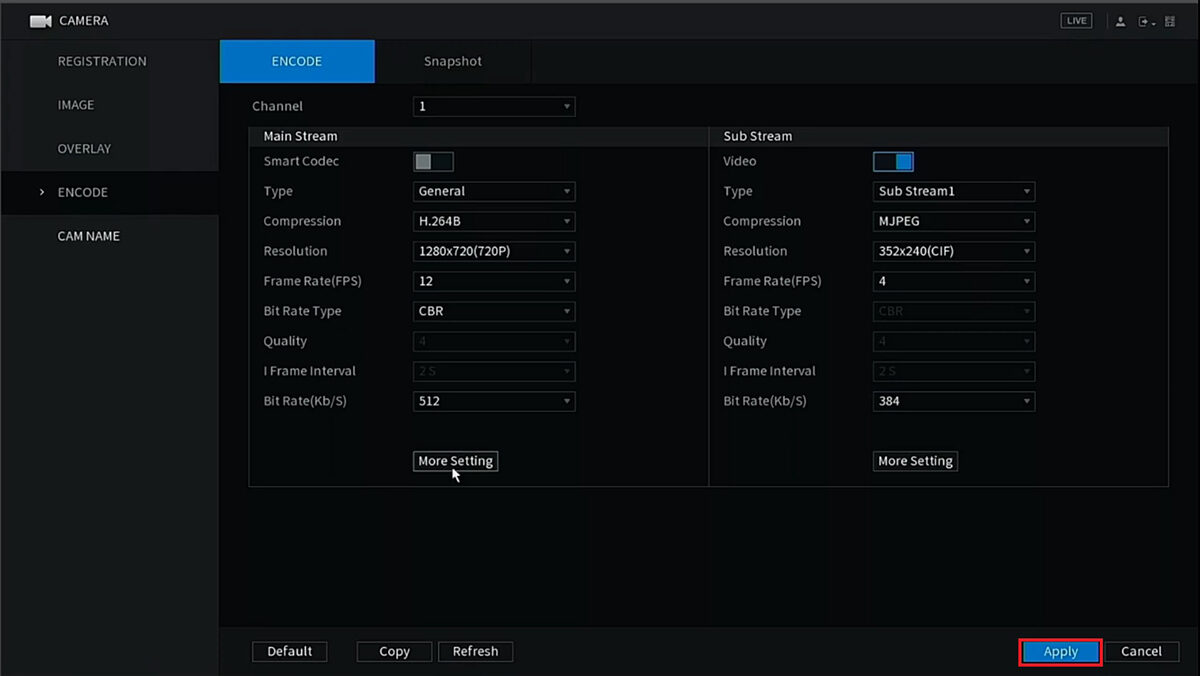Click the QR code icon top right
Viewport: 1200px width, 676px height.
1168,21
